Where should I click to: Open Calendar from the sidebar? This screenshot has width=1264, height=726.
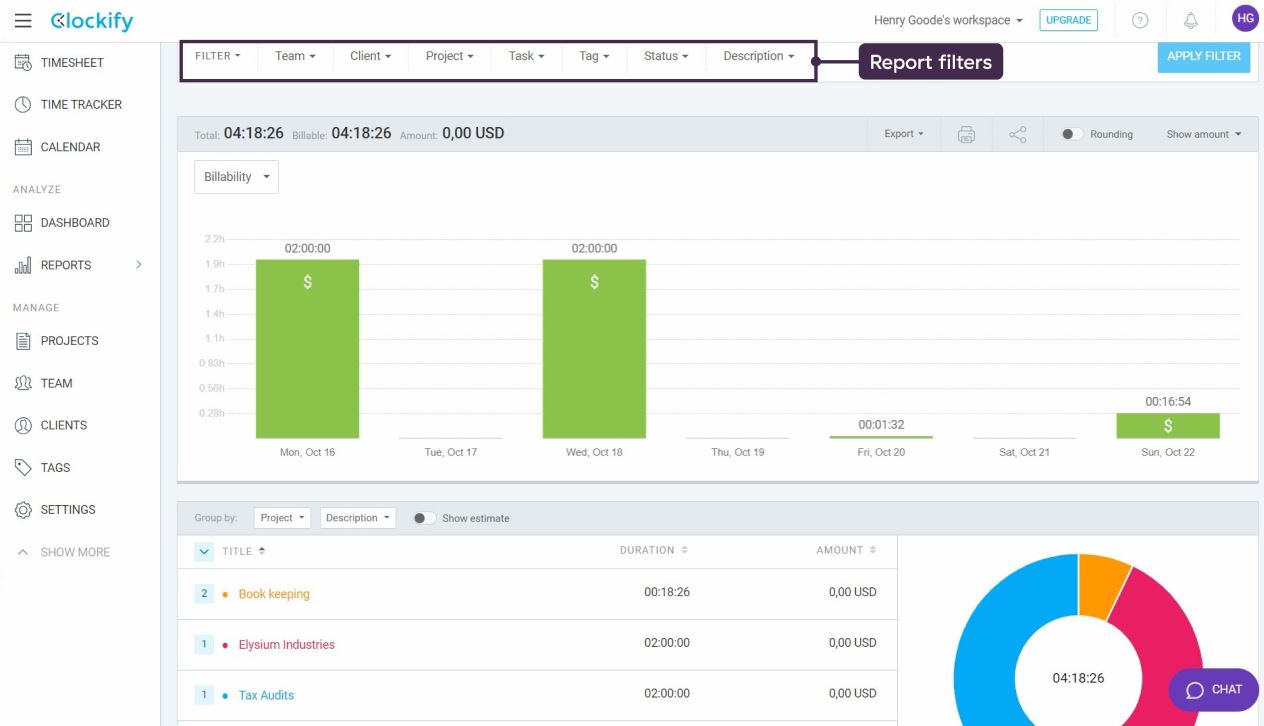pyautogui.click(x=70, y=147)
